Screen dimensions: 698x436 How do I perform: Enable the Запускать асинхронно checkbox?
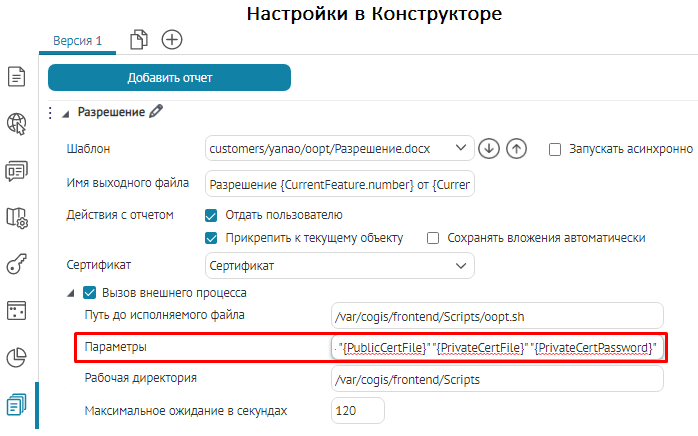pos(555,149)
